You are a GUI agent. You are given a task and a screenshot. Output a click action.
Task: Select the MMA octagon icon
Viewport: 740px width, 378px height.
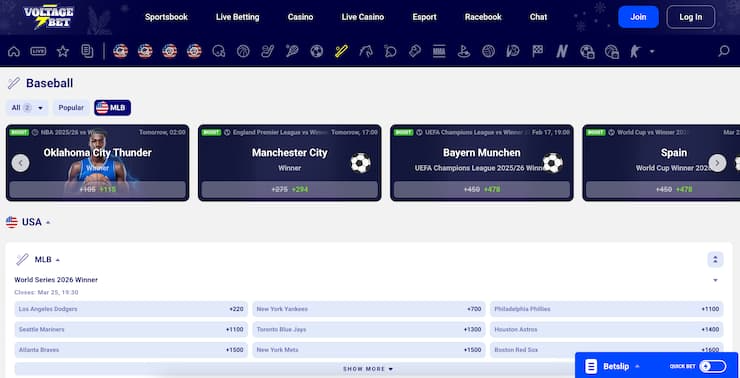pyautogui.click(x=439, y=51)
